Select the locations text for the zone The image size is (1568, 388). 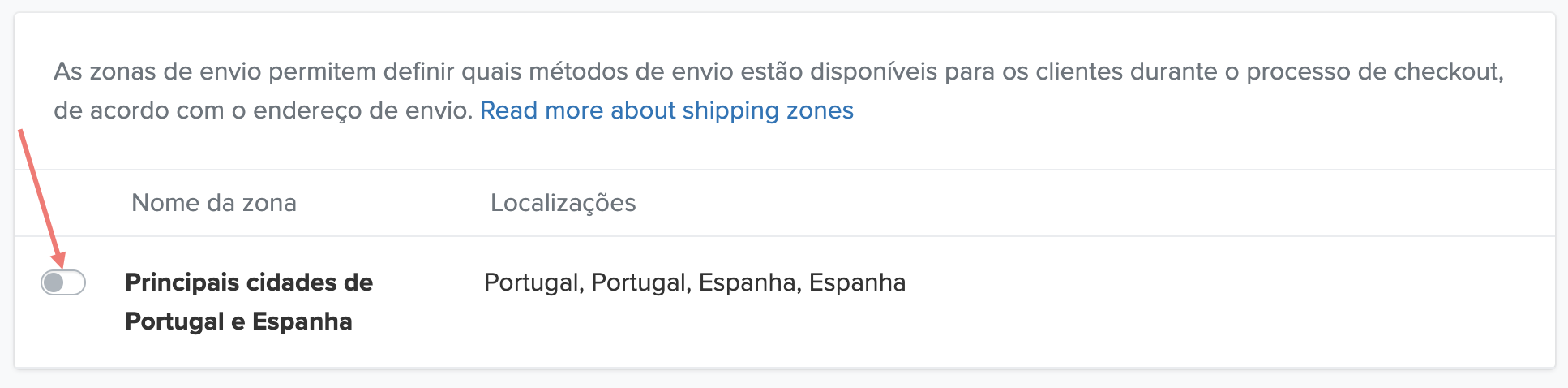coord(694,282)
